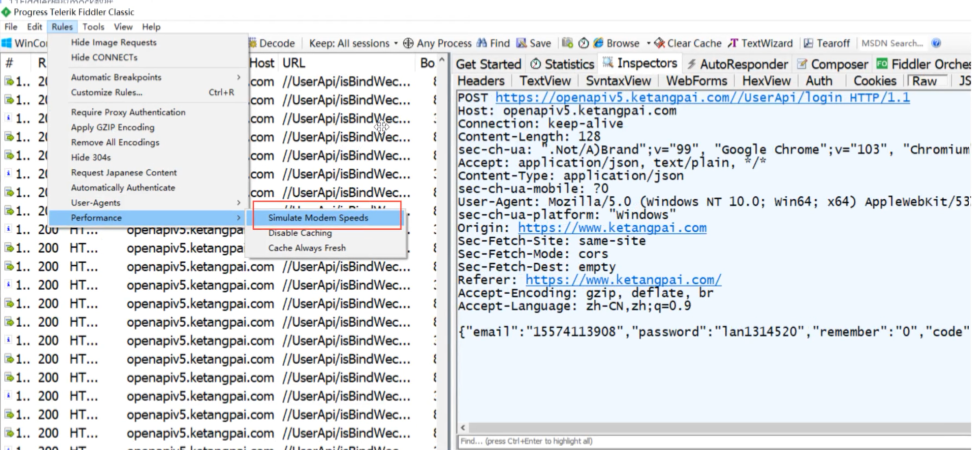Switch to the Statistics tab

coord(562,64)
